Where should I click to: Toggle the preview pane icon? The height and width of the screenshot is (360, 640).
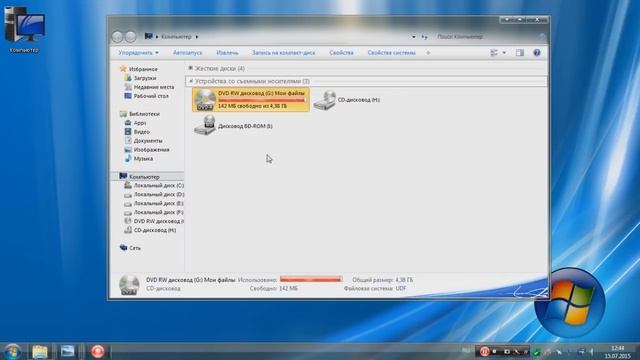coord(520,53)
